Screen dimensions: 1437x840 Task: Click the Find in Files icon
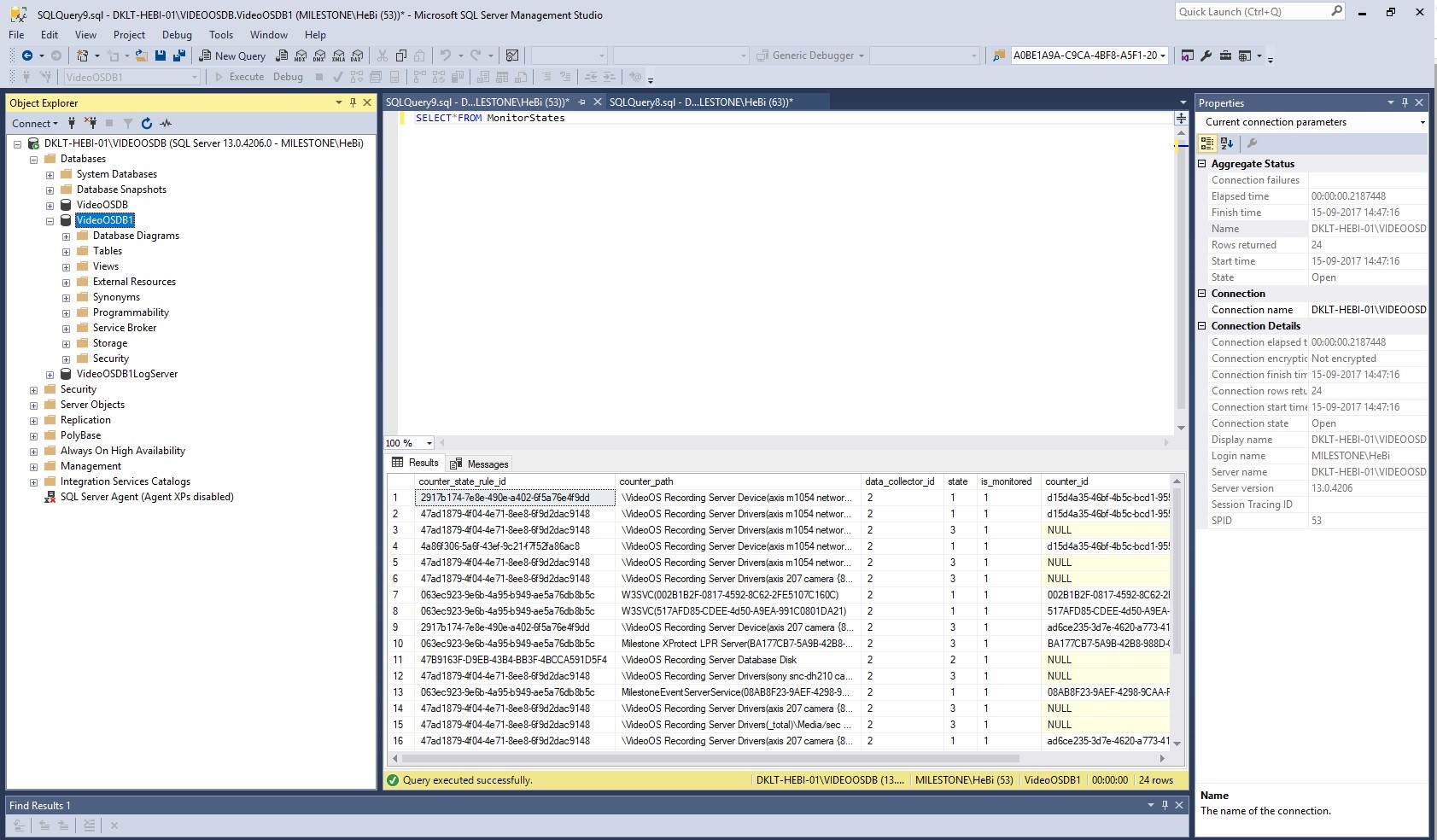[x=998, y=55]
